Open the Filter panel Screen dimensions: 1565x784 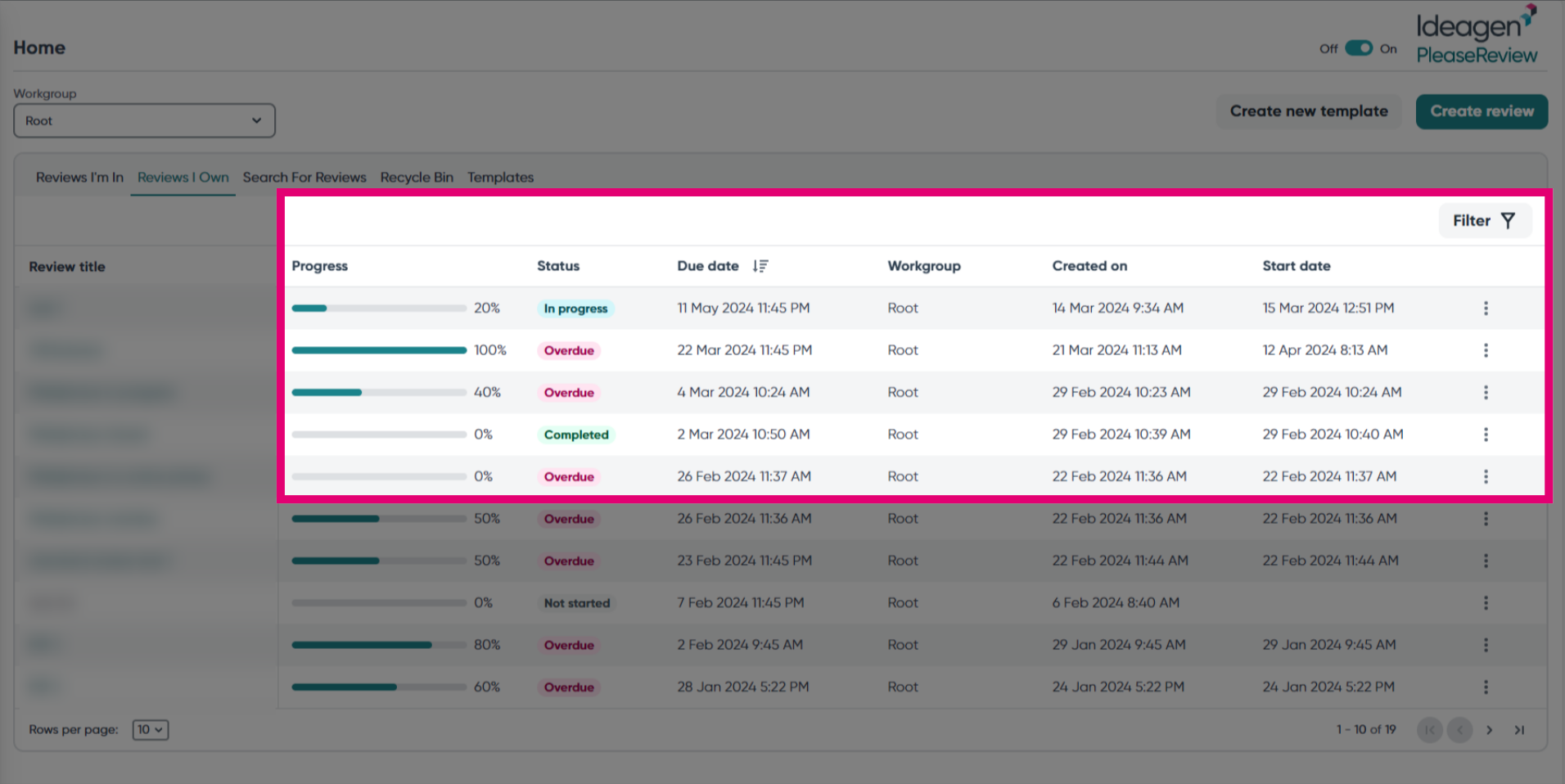click(1484, 221)
